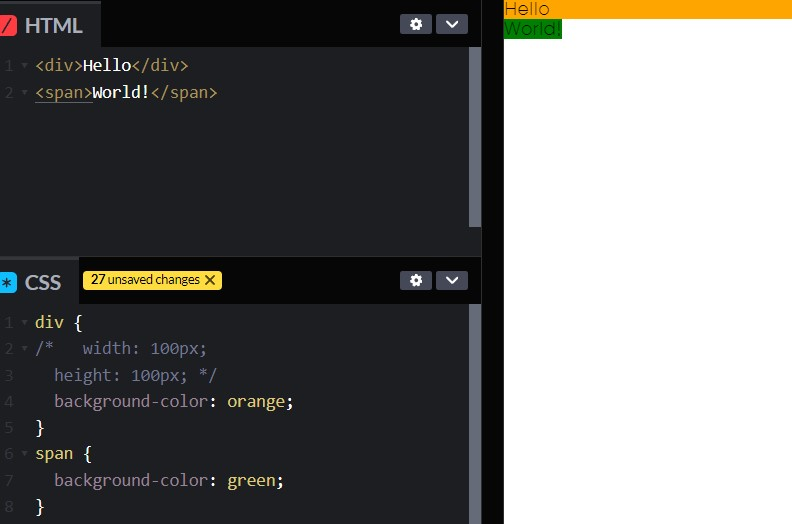792x524 pixels.
Task: Click the red HTML slash icon
Action: pyautogui.click(x=8, y=26)
